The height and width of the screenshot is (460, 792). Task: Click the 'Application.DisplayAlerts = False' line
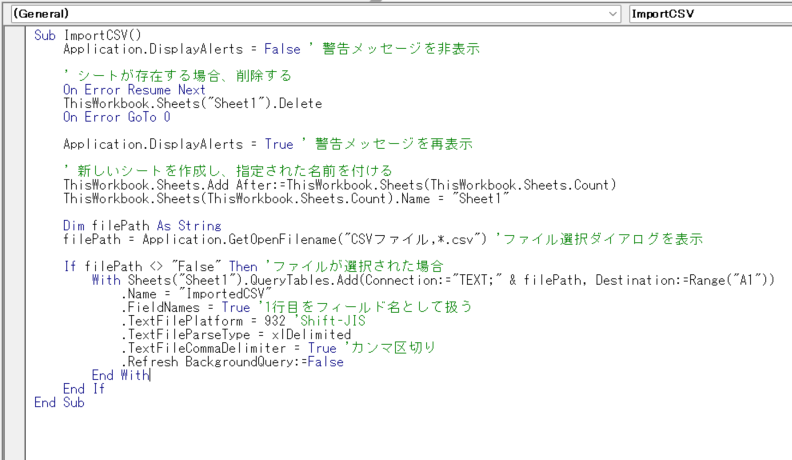(271, 49)
